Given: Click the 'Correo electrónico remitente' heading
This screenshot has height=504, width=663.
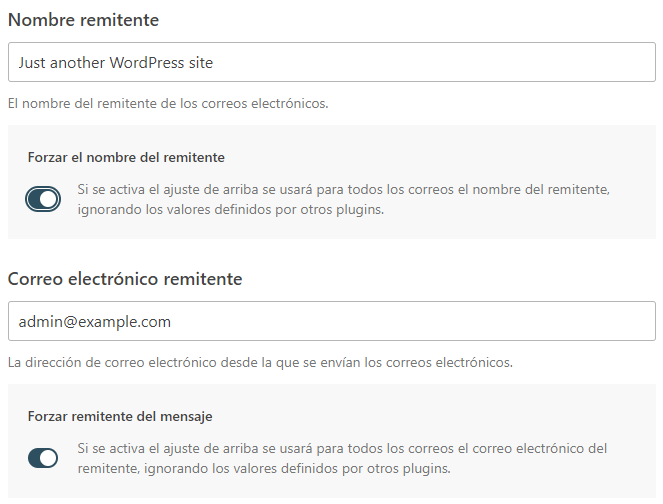Looking at the screenshot, I should 125,279.
